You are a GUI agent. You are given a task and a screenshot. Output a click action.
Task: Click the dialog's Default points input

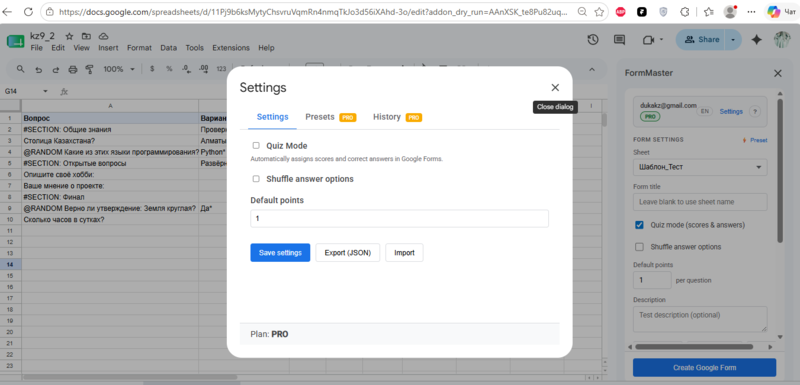click(399, 218)
